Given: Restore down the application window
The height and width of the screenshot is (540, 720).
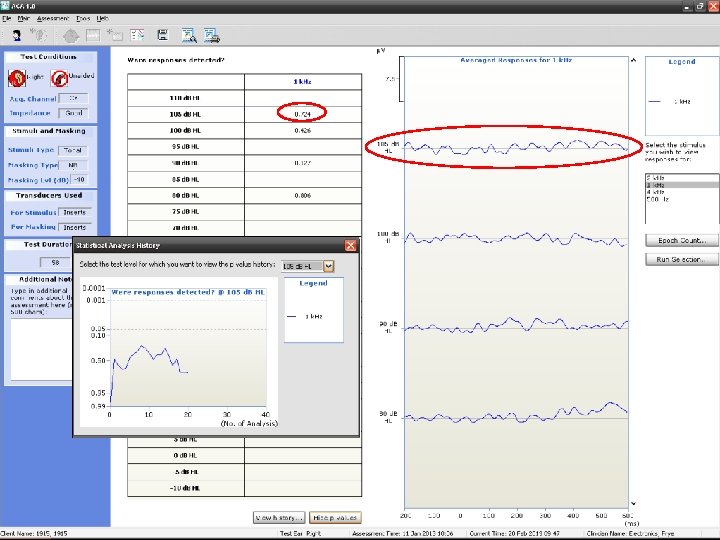Looking at the screenshot, I should point(700,6).
